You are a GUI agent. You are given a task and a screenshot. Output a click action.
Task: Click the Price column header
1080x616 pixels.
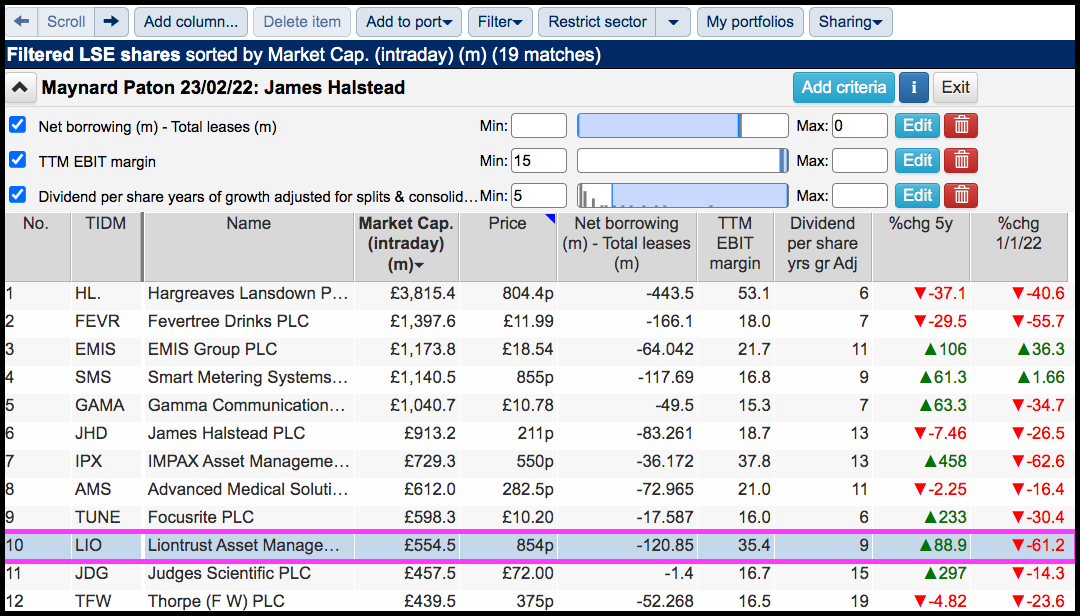508,247
